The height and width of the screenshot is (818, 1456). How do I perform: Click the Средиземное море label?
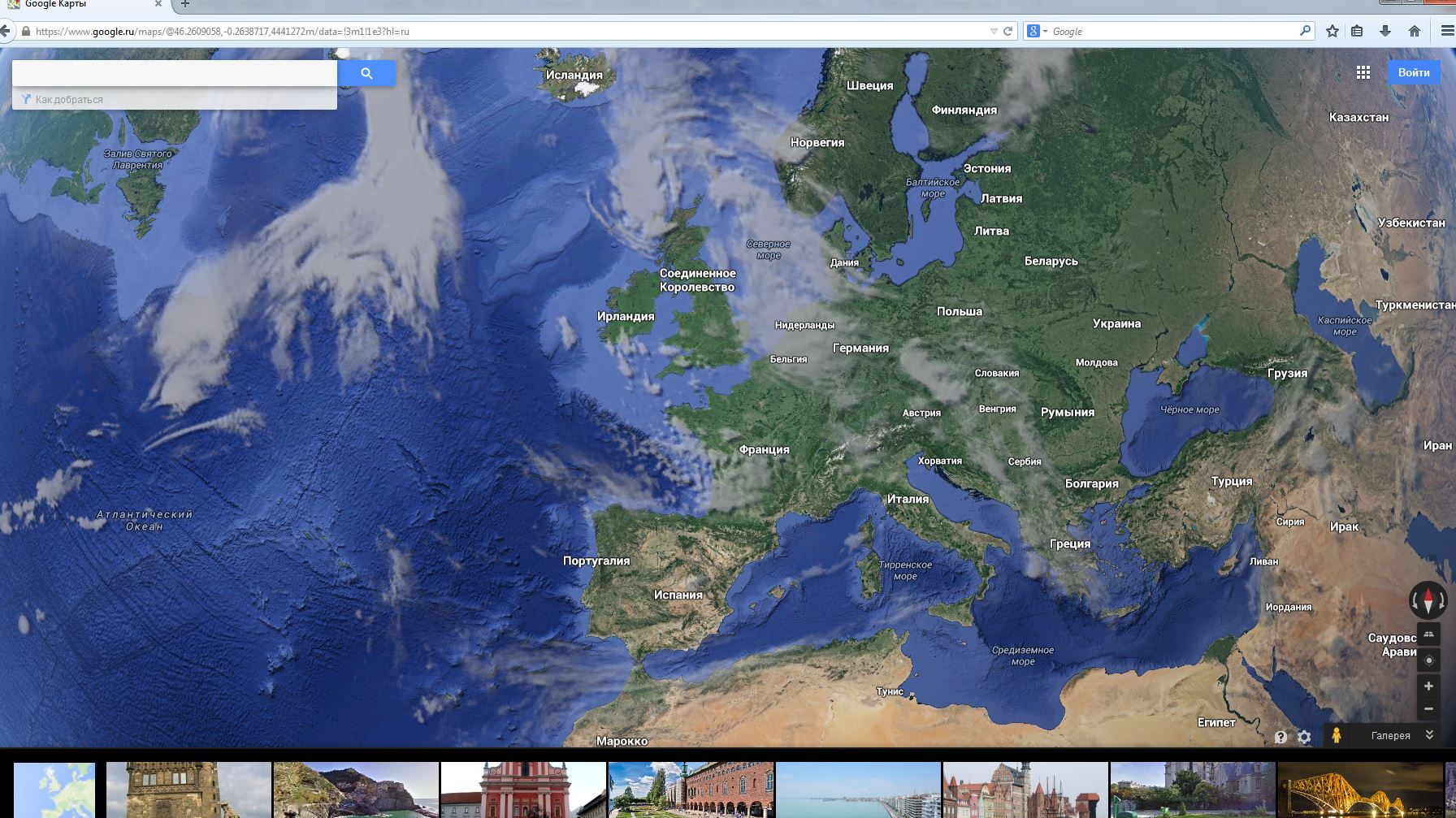click(x=1023, y=656)
